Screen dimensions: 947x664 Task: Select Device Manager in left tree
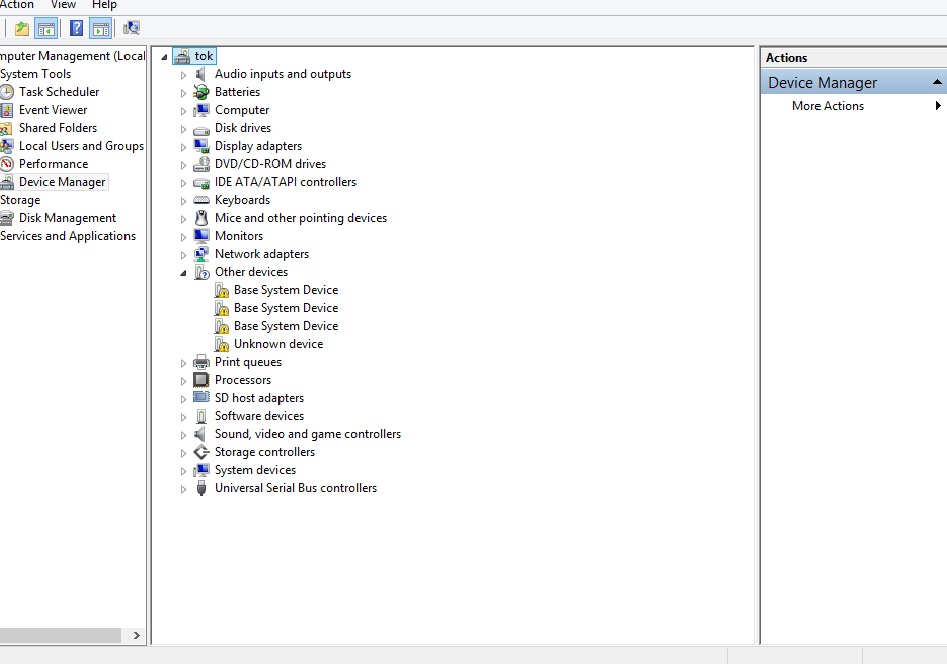click(62, 182)
